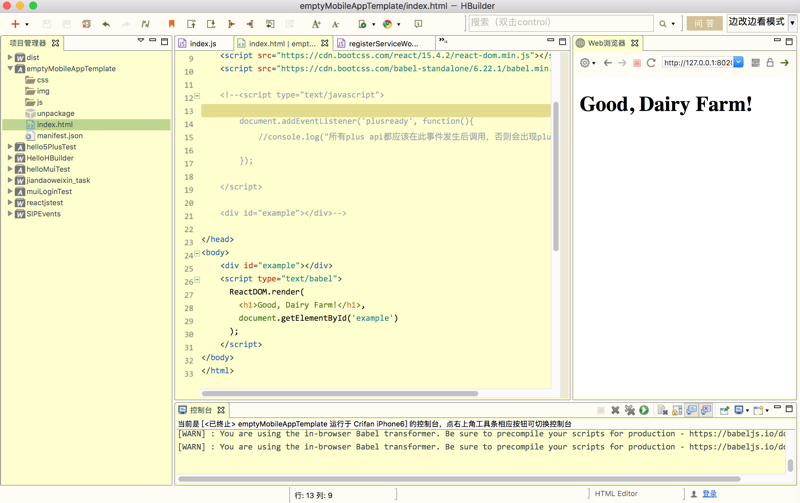Click the increase font size icon

316,23
